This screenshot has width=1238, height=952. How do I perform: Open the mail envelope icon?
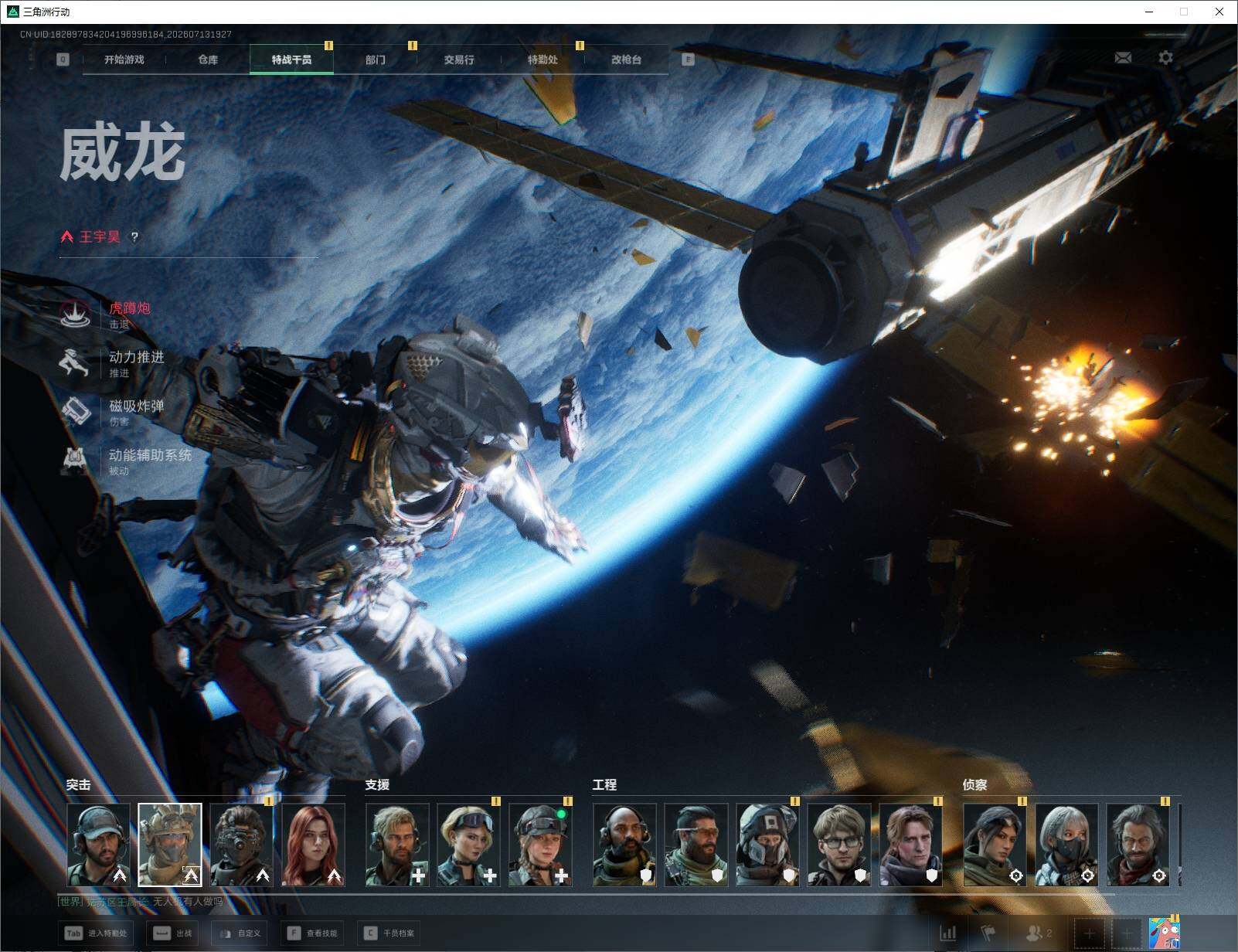pos(1123,58)
